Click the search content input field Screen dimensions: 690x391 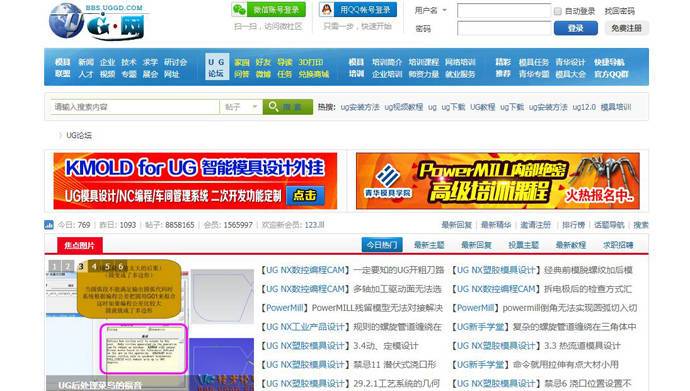click(x=135, y=107)
